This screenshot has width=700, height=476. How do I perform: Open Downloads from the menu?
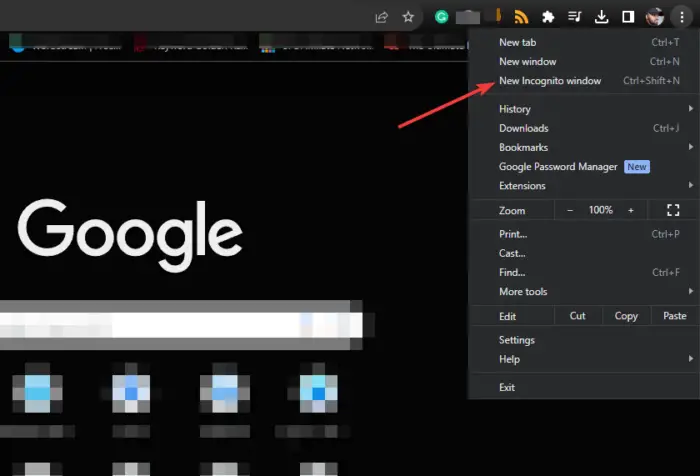click(x=584, y=128)
